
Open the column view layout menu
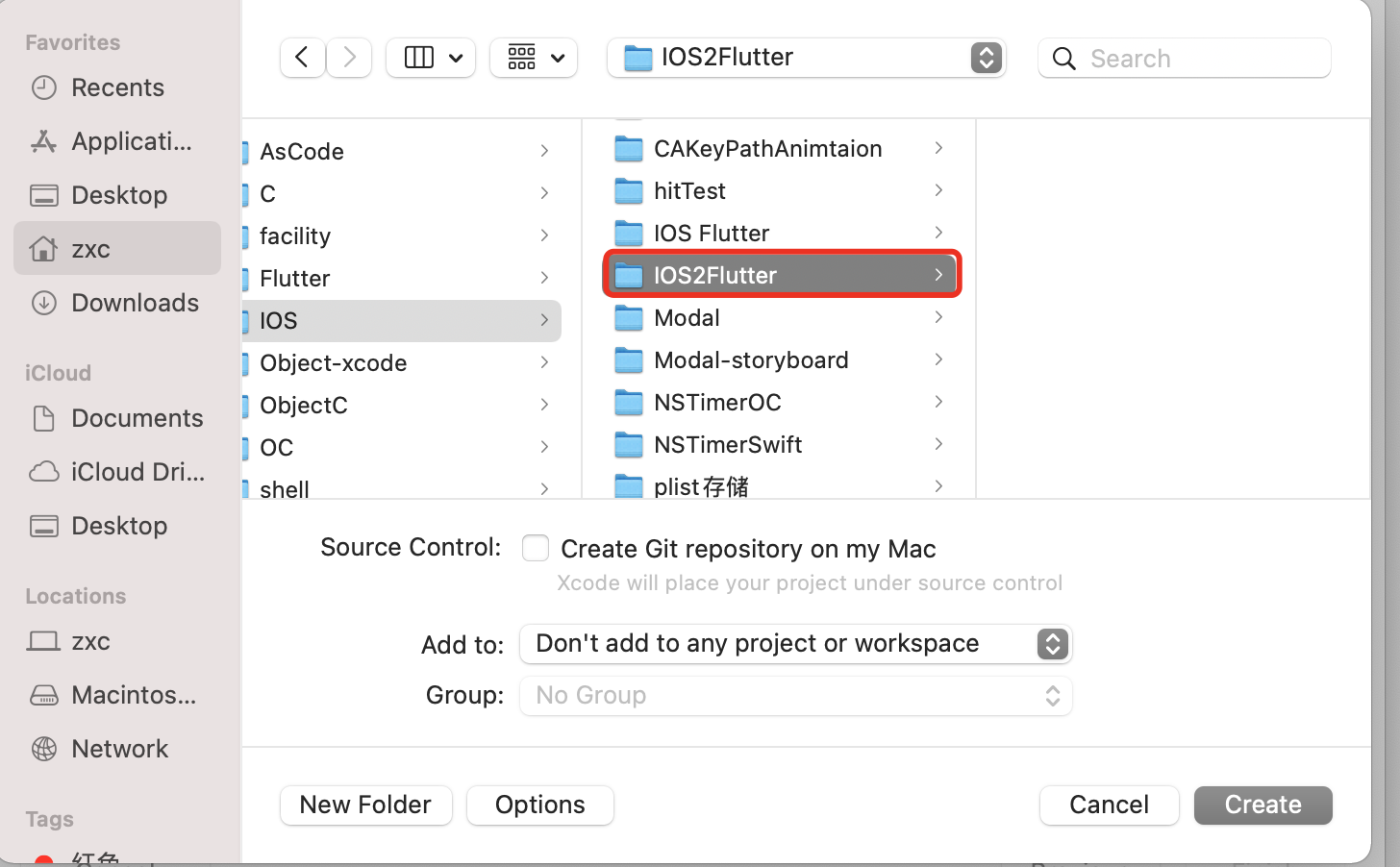click(430, 58)
